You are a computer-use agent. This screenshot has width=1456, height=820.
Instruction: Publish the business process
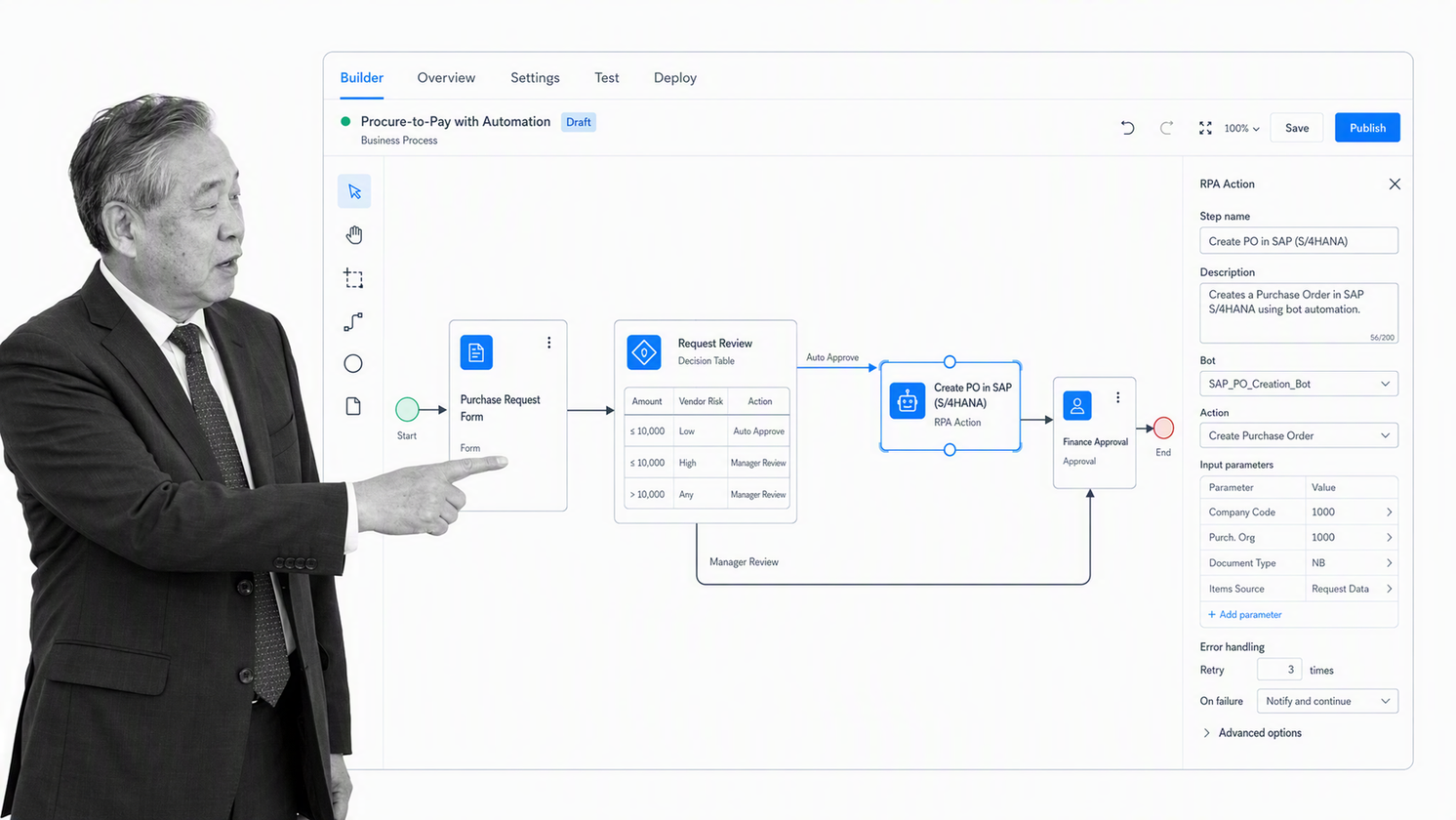[1367, 128]
